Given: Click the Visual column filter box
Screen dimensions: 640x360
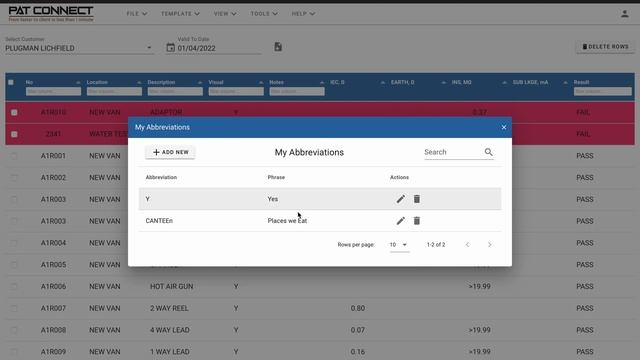Looking at the screenshot, I should [236, 91].
